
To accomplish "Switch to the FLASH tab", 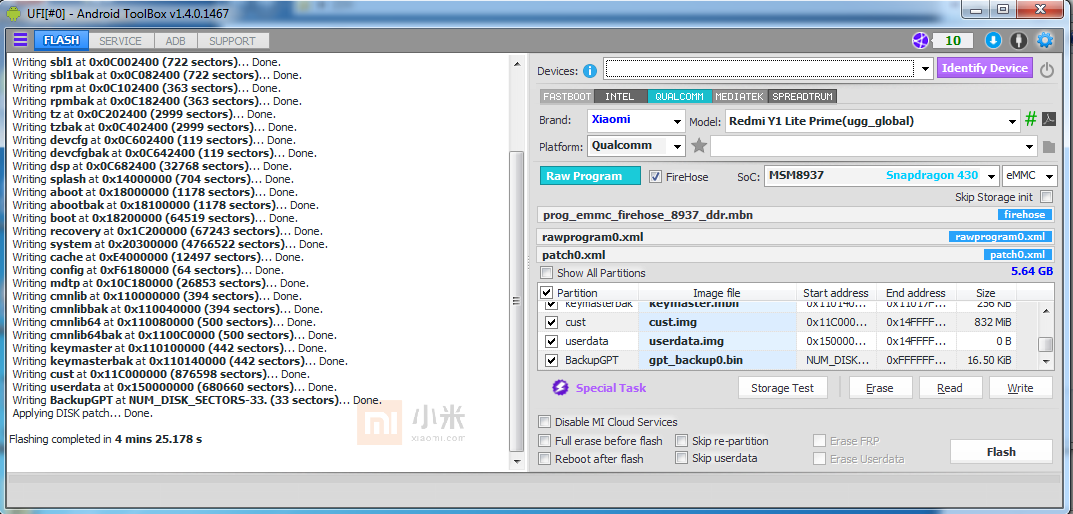I will pos(62,40).
